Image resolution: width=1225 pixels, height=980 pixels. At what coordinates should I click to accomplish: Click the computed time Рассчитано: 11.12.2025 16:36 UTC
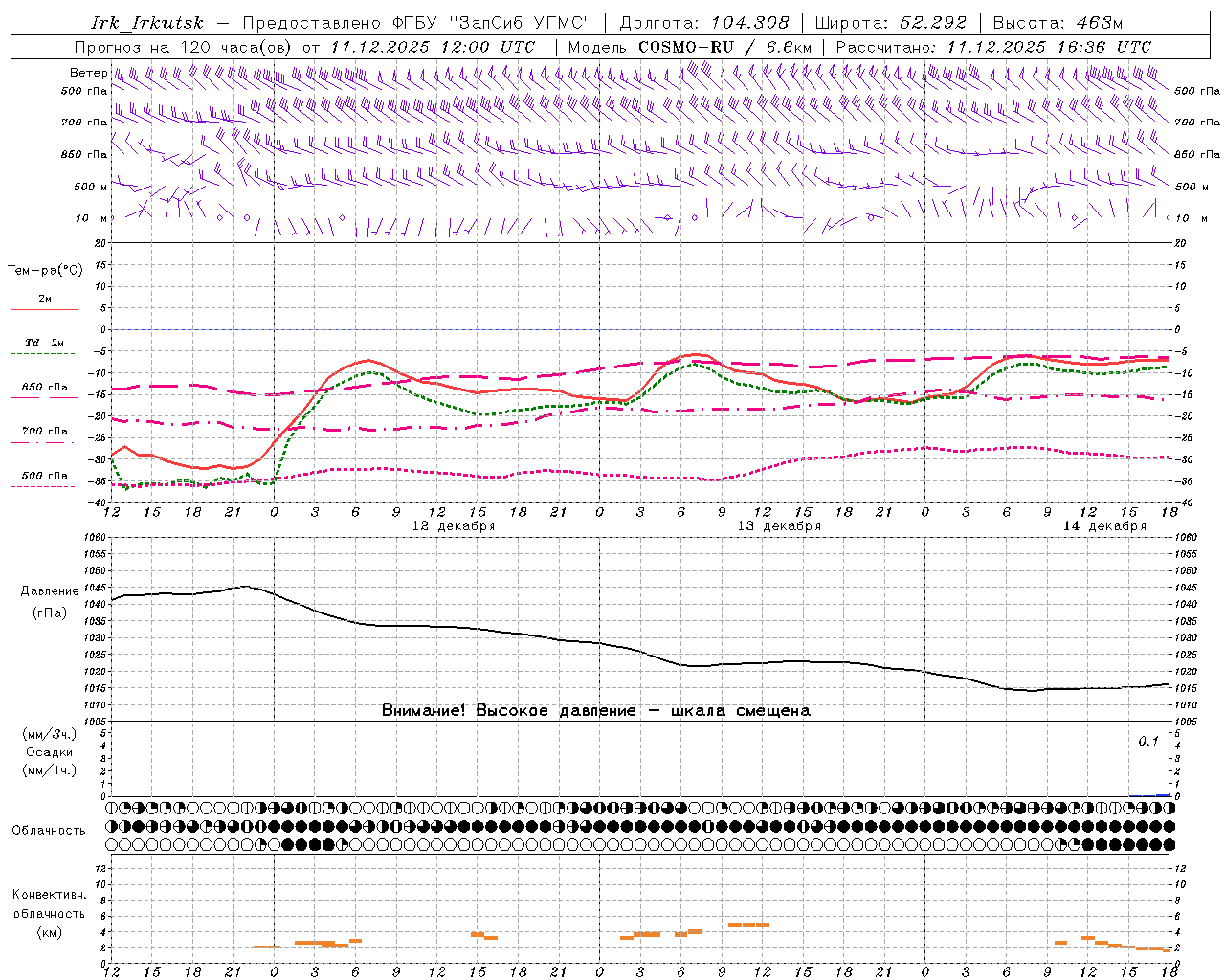coord(993,47)
